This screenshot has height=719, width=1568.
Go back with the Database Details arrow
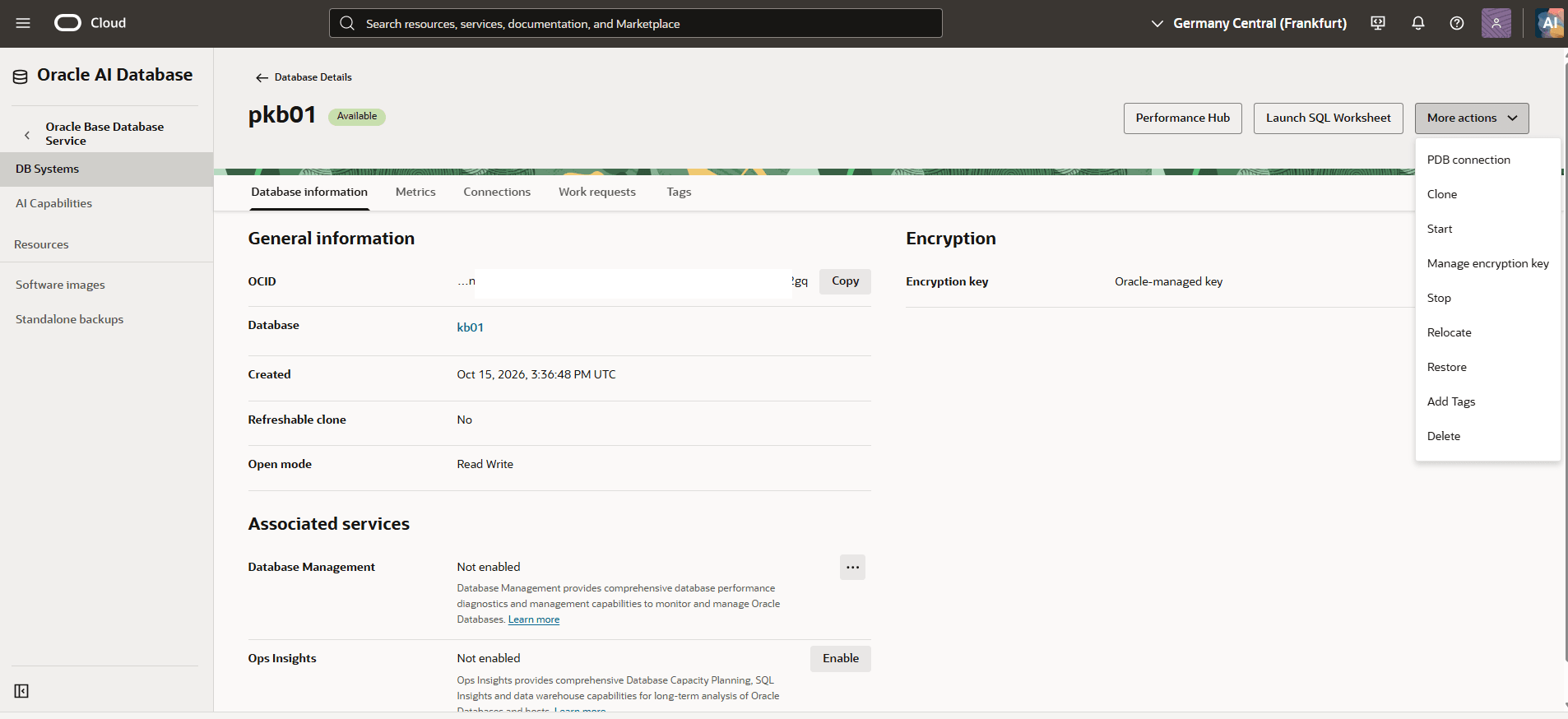262,77
